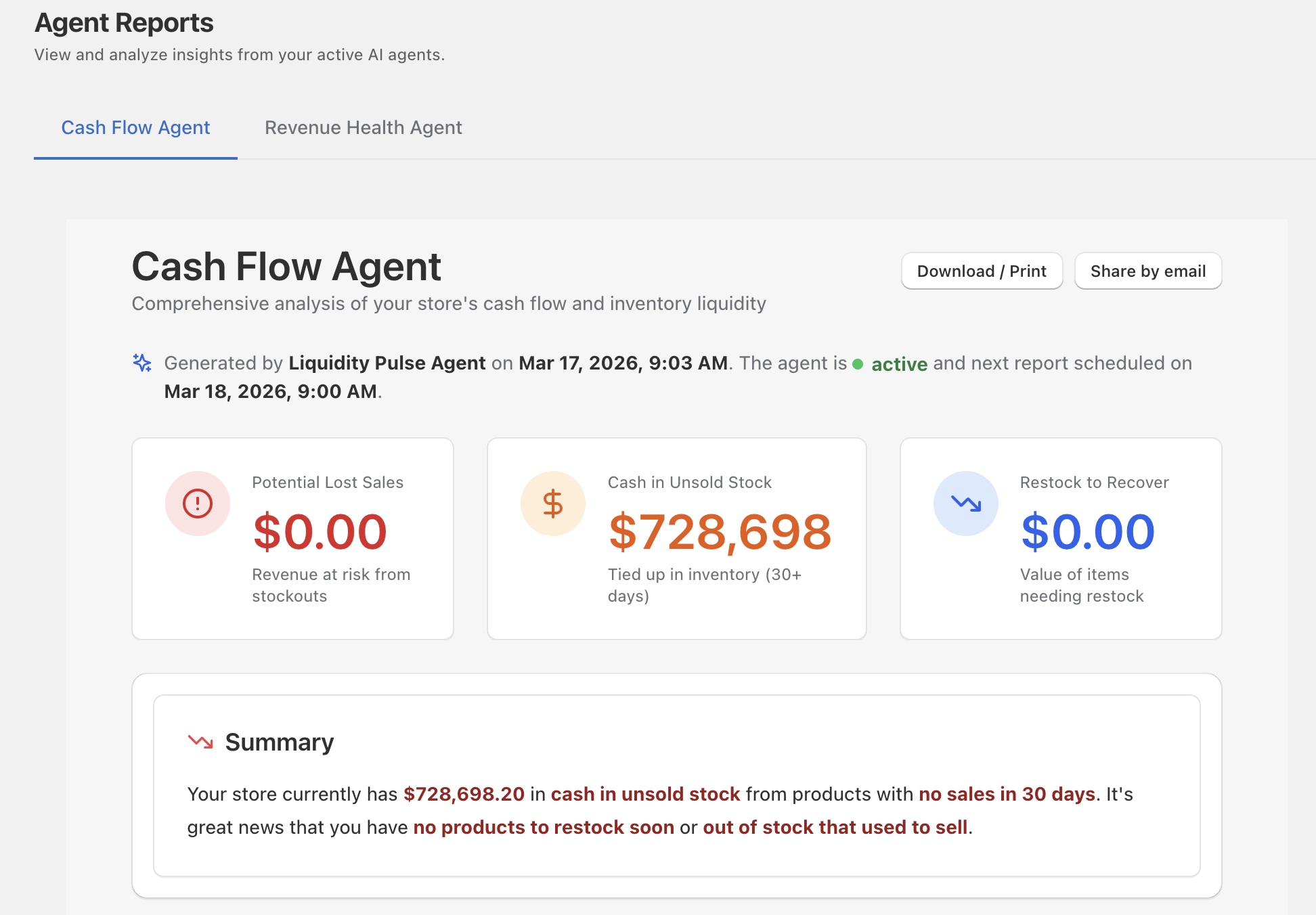The width and height of the screenshot is (1316, 915).
Task: Click the 'no sales in 30 days' highlighted text
Action: (x=1006, y=794)
